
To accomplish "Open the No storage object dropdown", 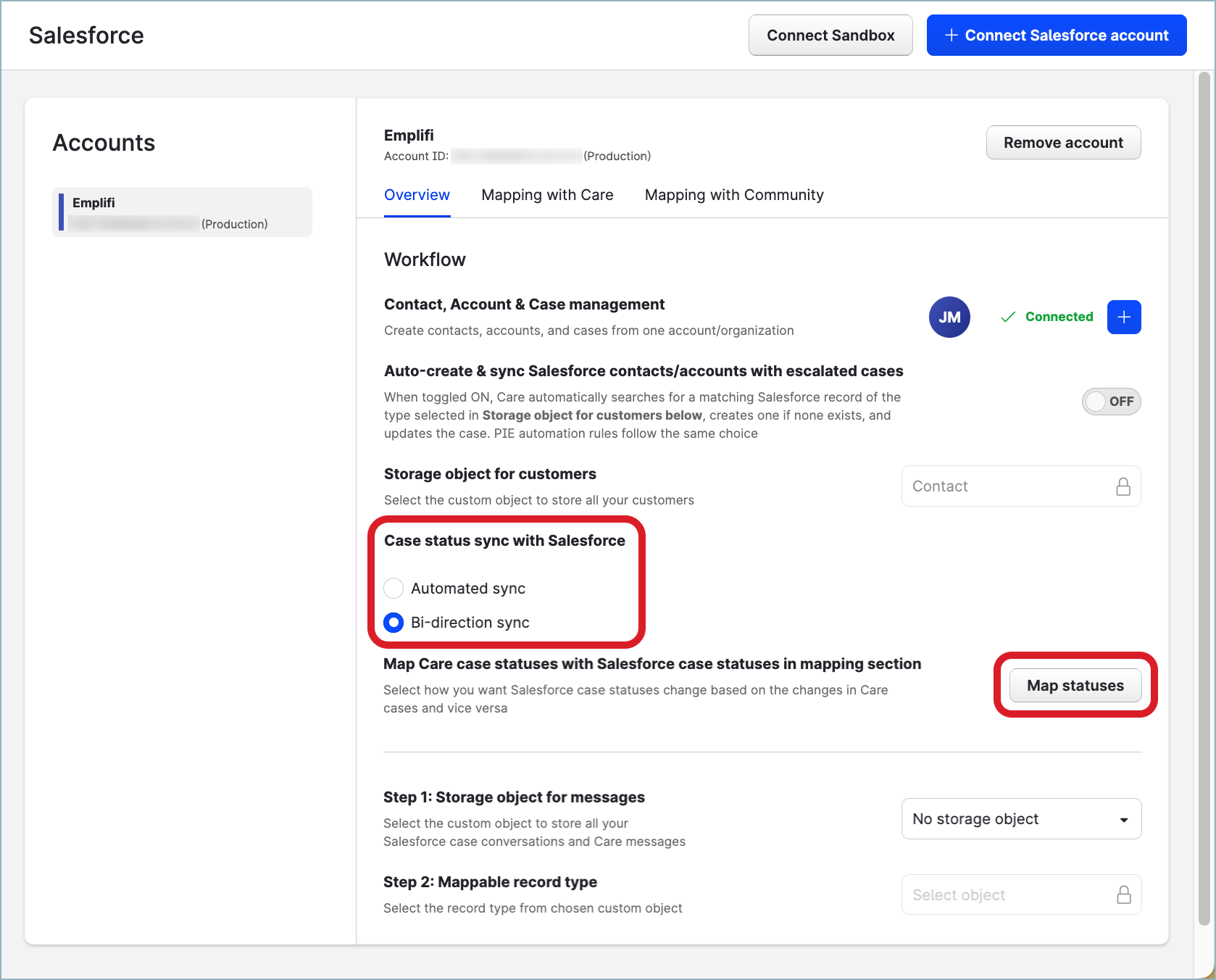I will click(x=1021, y=818).
